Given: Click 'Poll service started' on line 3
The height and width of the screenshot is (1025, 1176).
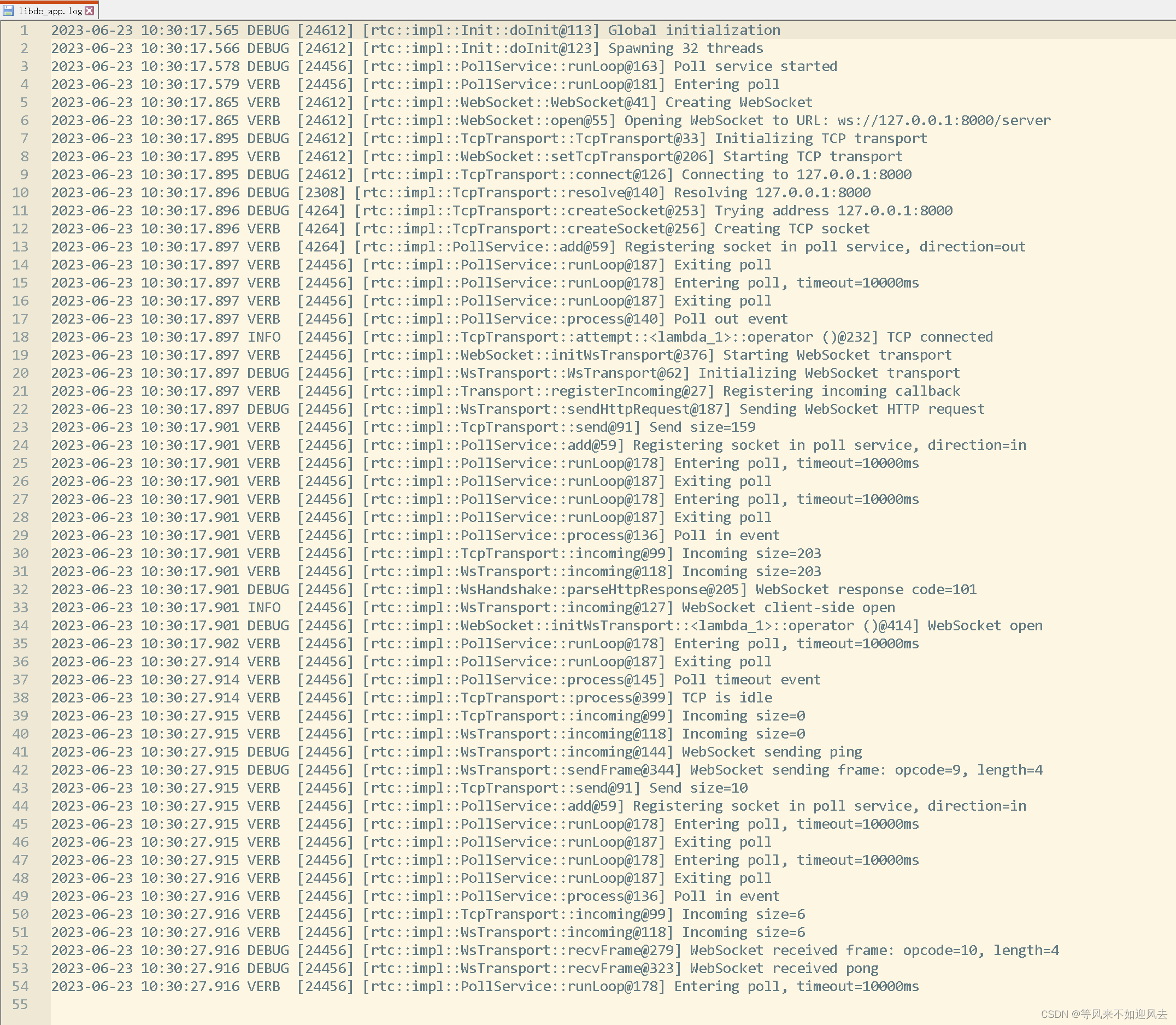Looking at the screenshot, I should pos(755,66).
